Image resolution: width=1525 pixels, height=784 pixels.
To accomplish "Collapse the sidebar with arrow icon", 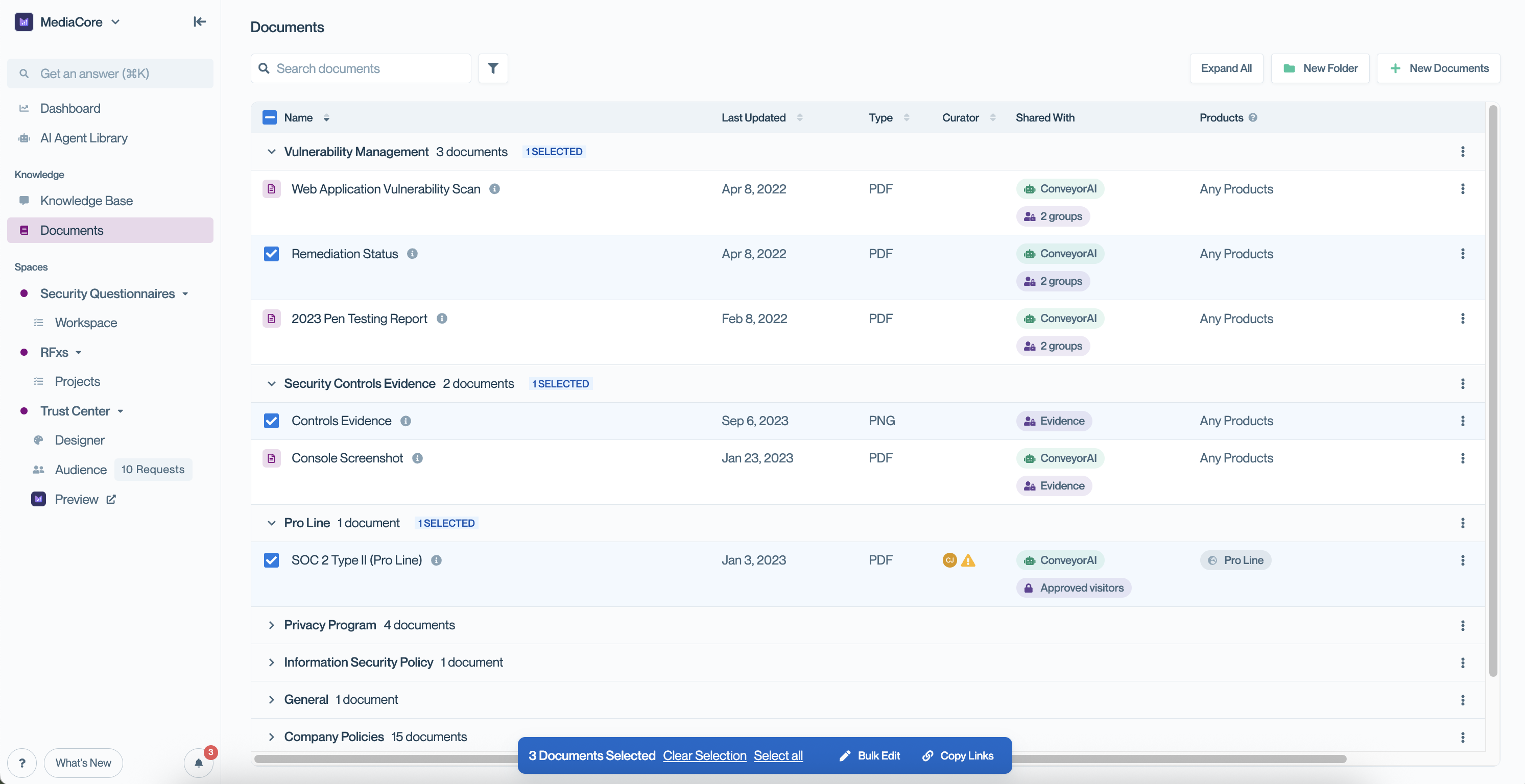I will click(200, 22).
